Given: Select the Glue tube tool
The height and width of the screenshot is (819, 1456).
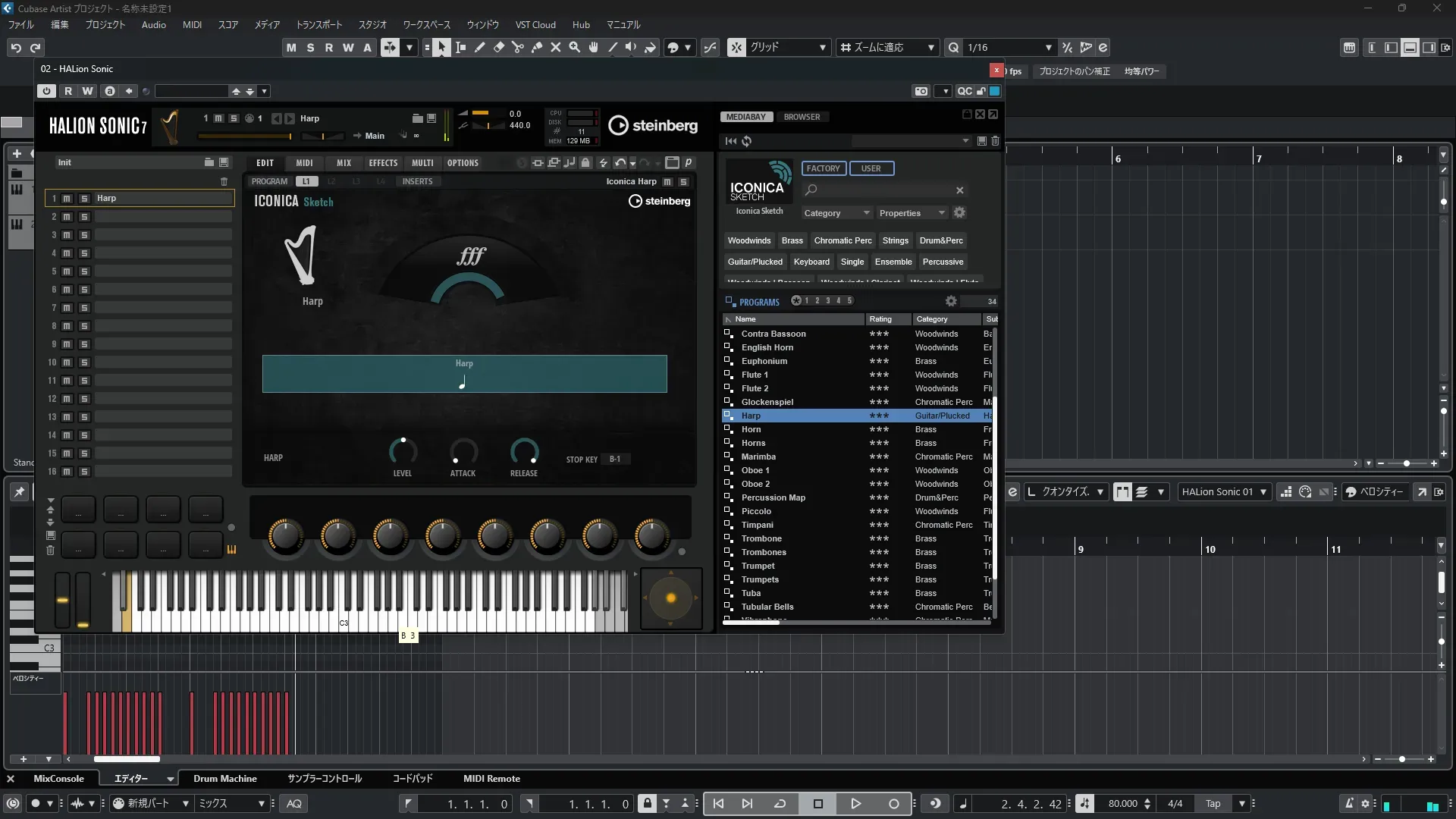Looking at the screenshot, I should (x=536, y=47).
